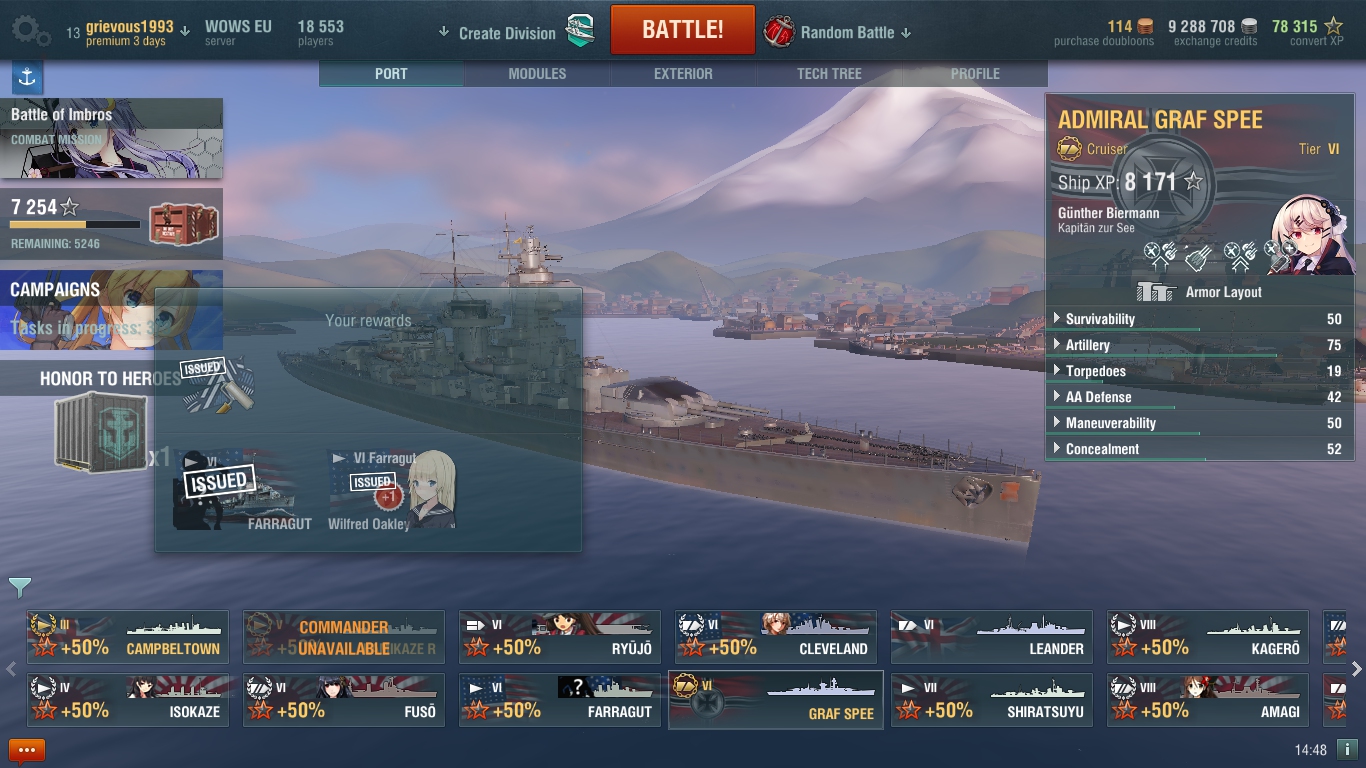Expand the Survivability stats row
Viewport: 1366px width, 768px height.
pos(1198,319)
